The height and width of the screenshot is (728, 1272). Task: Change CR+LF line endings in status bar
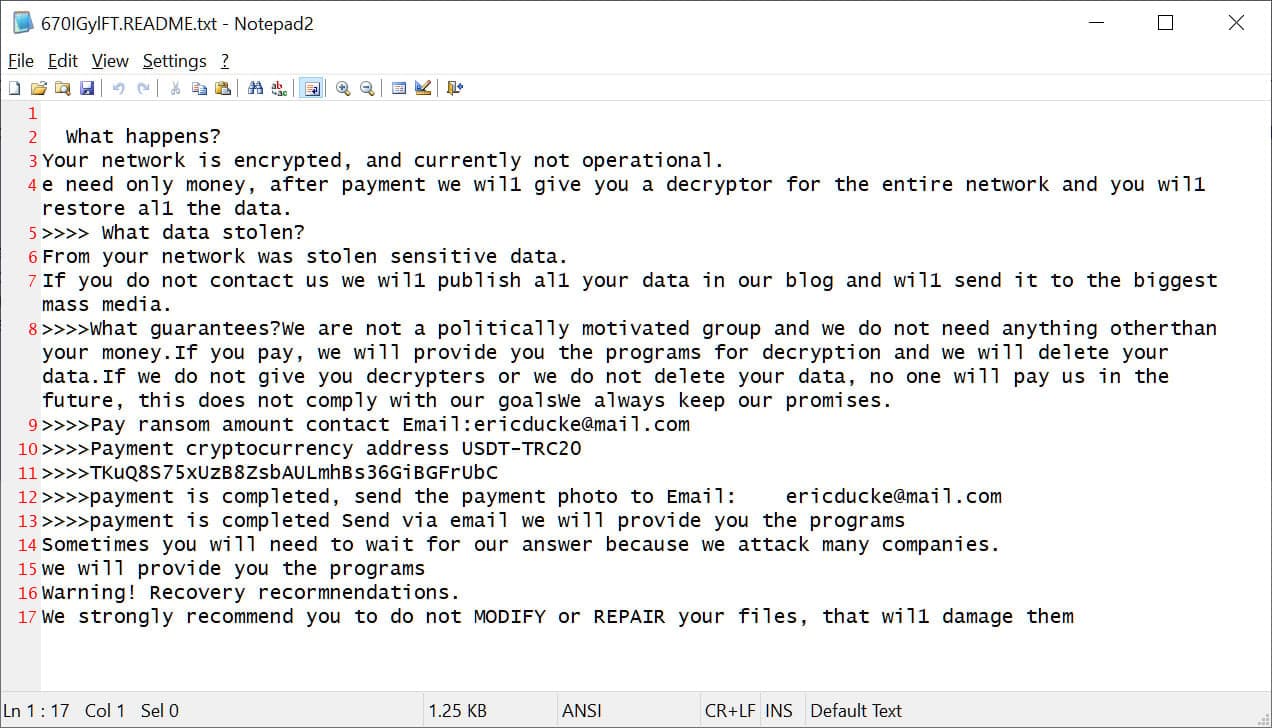[x=729, y=711]
